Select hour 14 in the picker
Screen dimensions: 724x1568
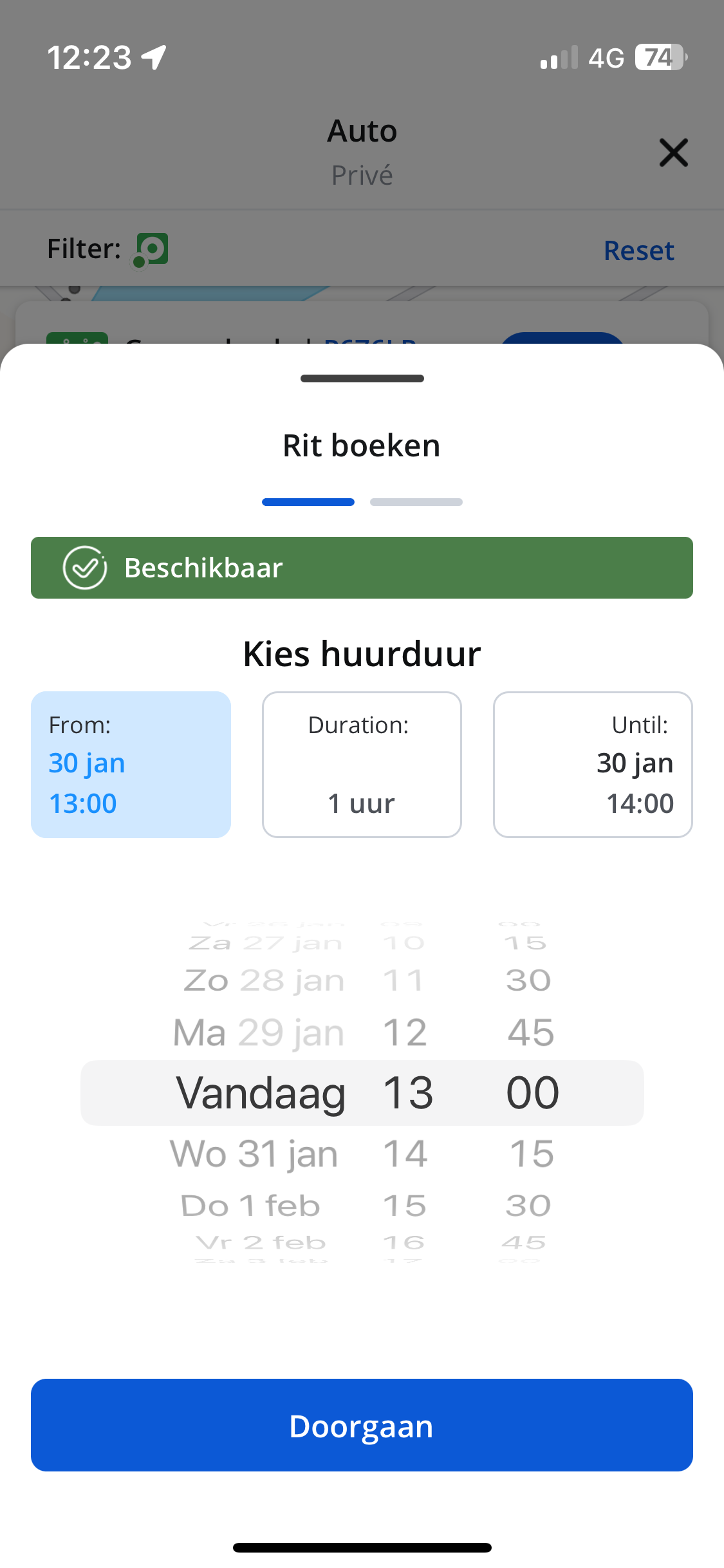click(x=405, y=1153)
